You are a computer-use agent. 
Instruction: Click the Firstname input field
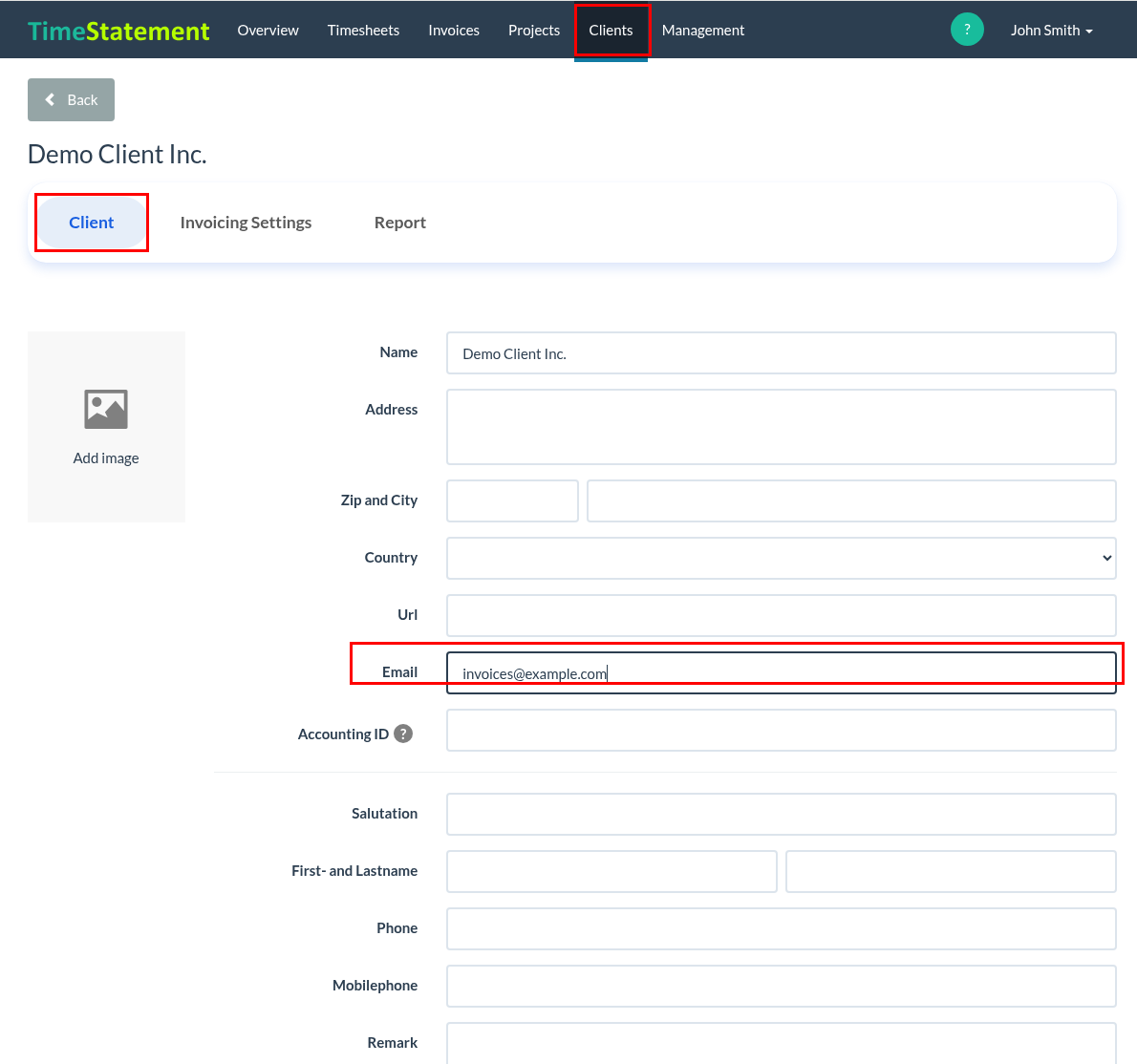[x=611, y=871]
